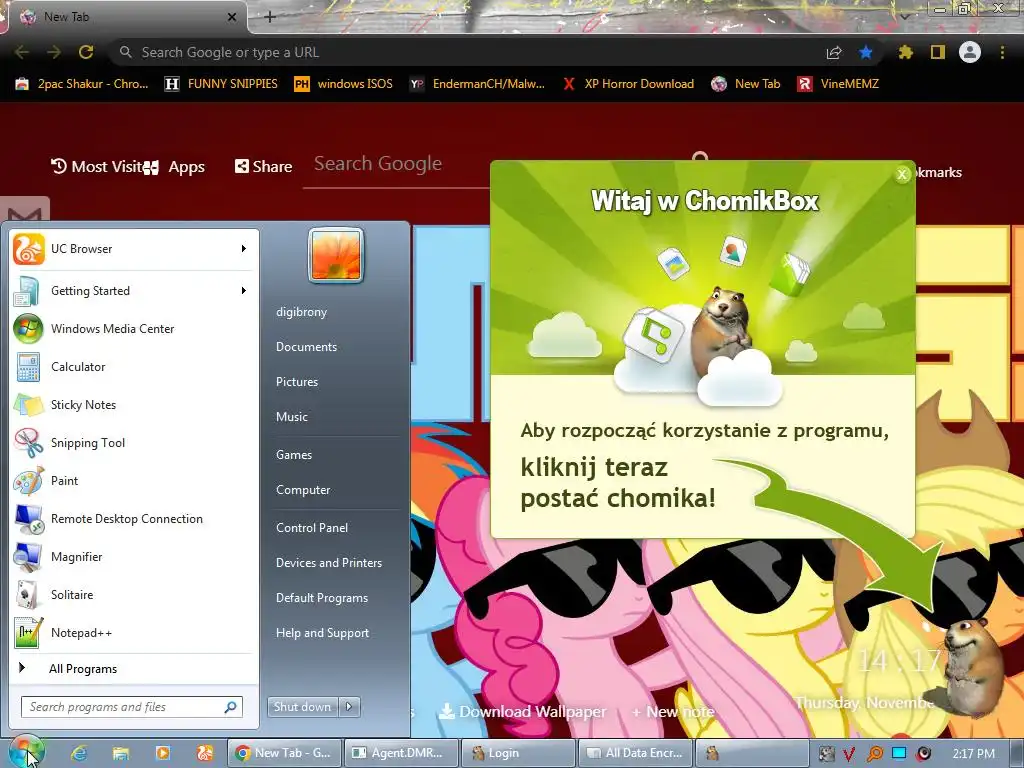Open Music library

point(291,417)
